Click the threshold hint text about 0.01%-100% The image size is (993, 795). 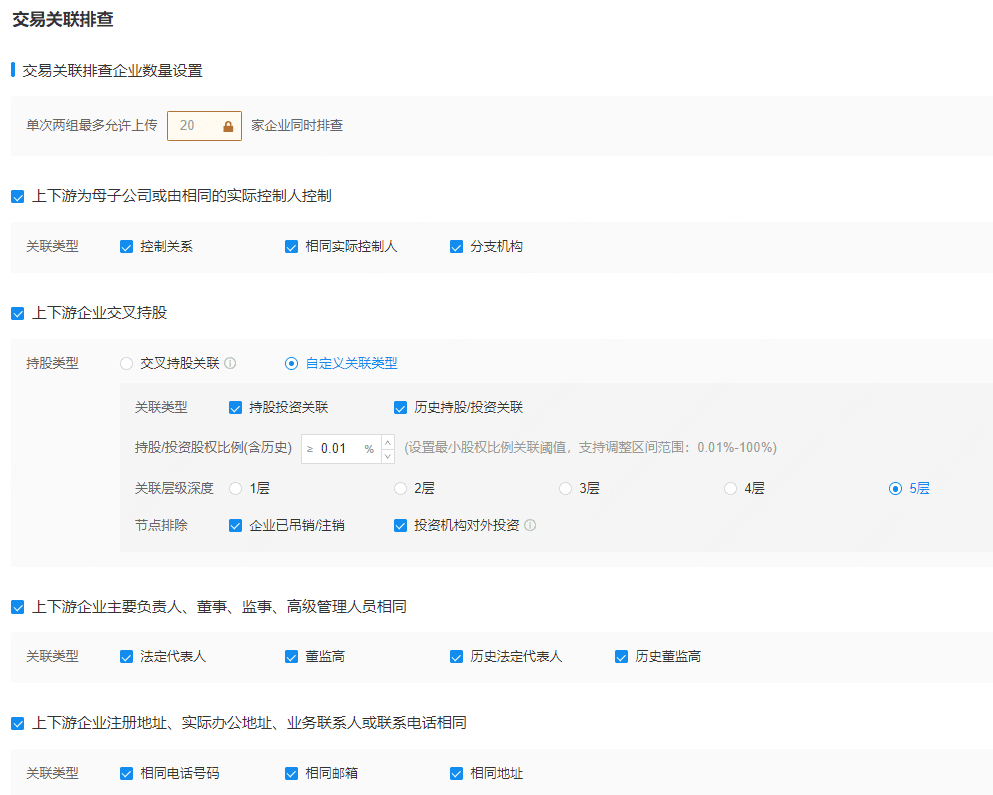point(590,448)
